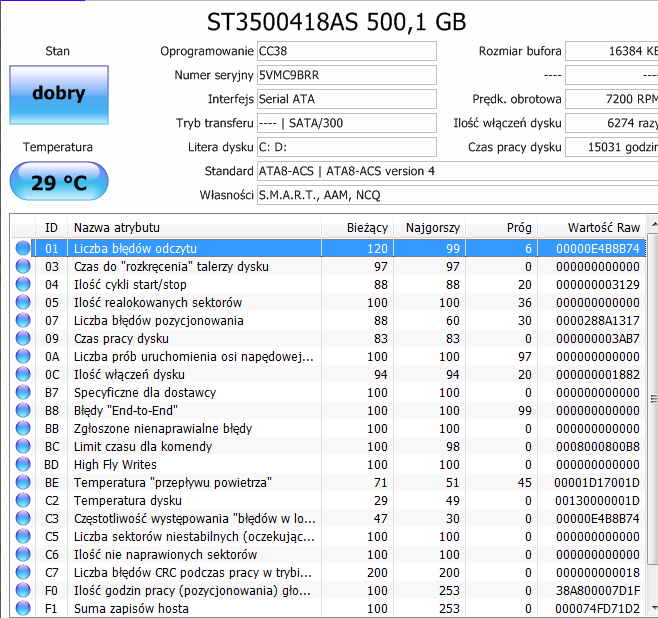
Task: Click the blue status orb for attribute 01
Action: (23, 248)
